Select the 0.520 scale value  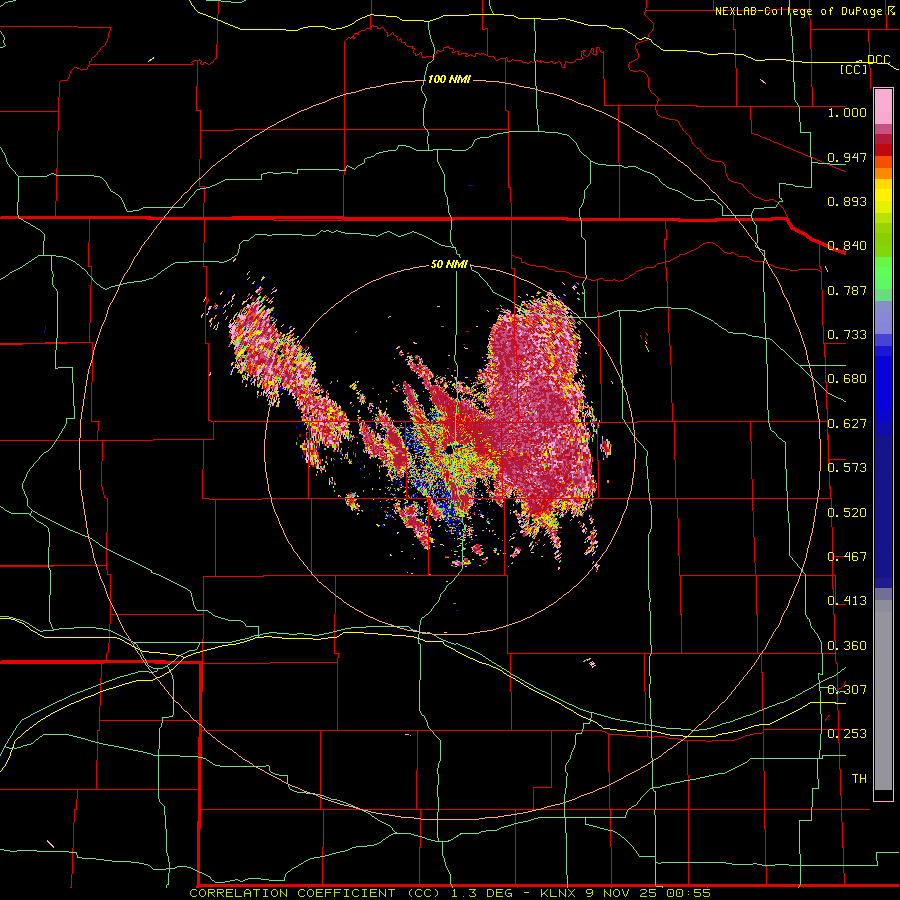pyautogui.click(x=847, y=513)
